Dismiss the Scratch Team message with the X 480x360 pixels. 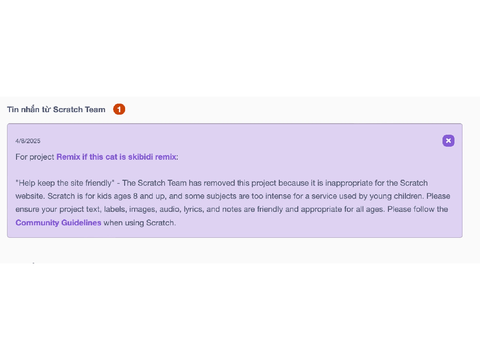[448, 141]
